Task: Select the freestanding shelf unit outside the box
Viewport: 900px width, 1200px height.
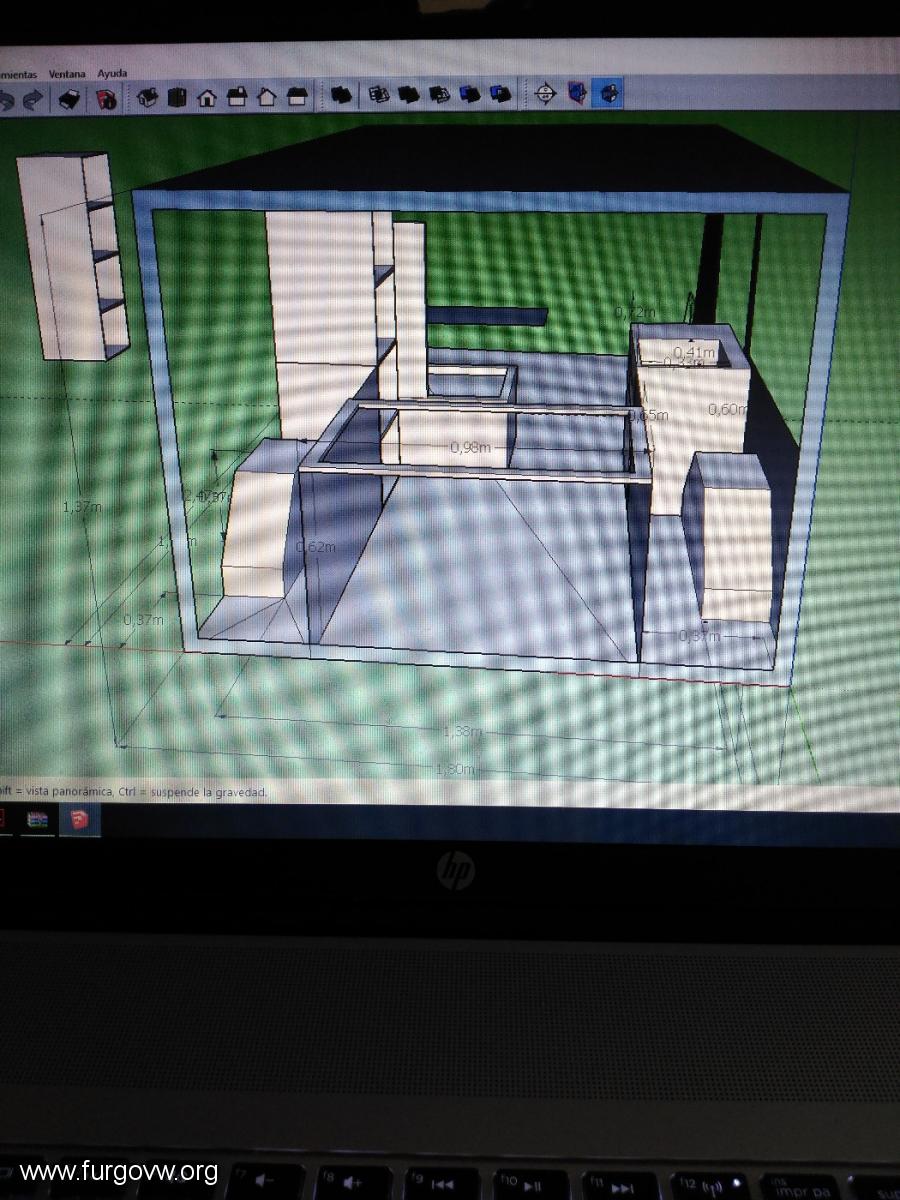Action: point(74,256)
